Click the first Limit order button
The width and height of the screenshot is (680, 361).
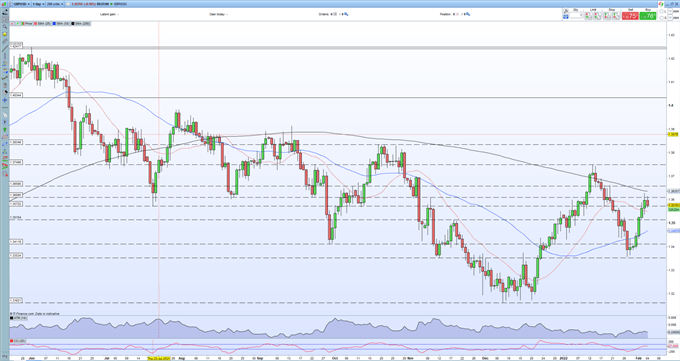(588, 16)
